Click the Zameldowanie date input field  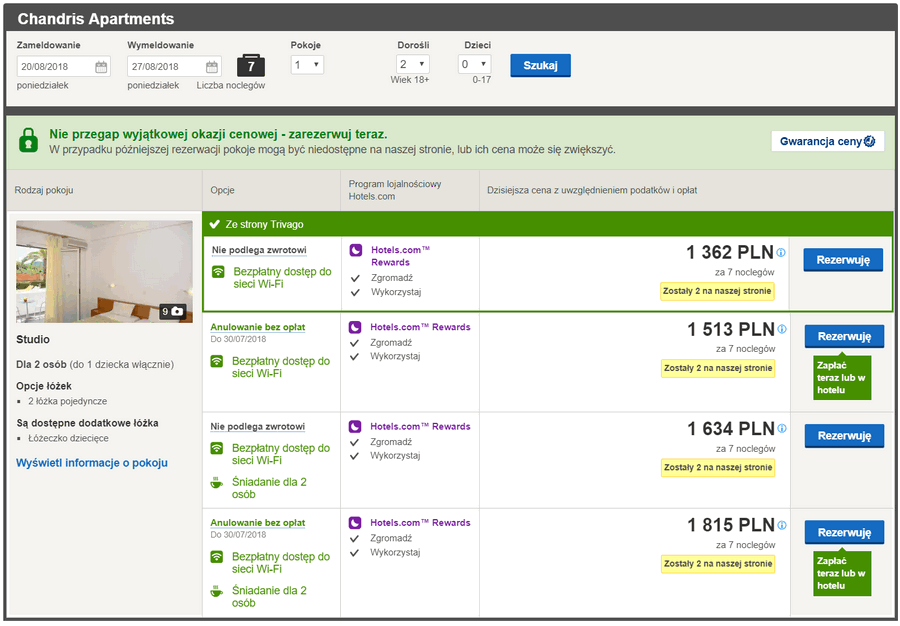click(63, 67)
